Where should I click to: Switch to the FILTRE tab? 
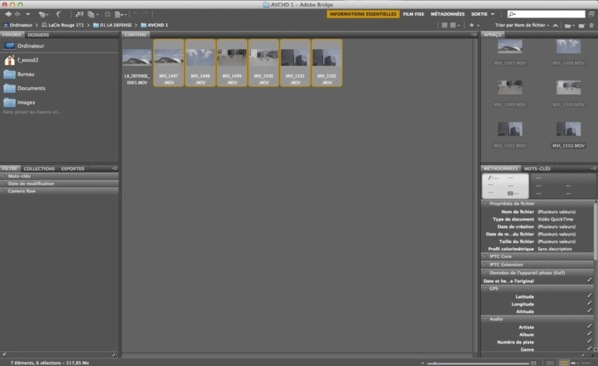pos(10,169)
